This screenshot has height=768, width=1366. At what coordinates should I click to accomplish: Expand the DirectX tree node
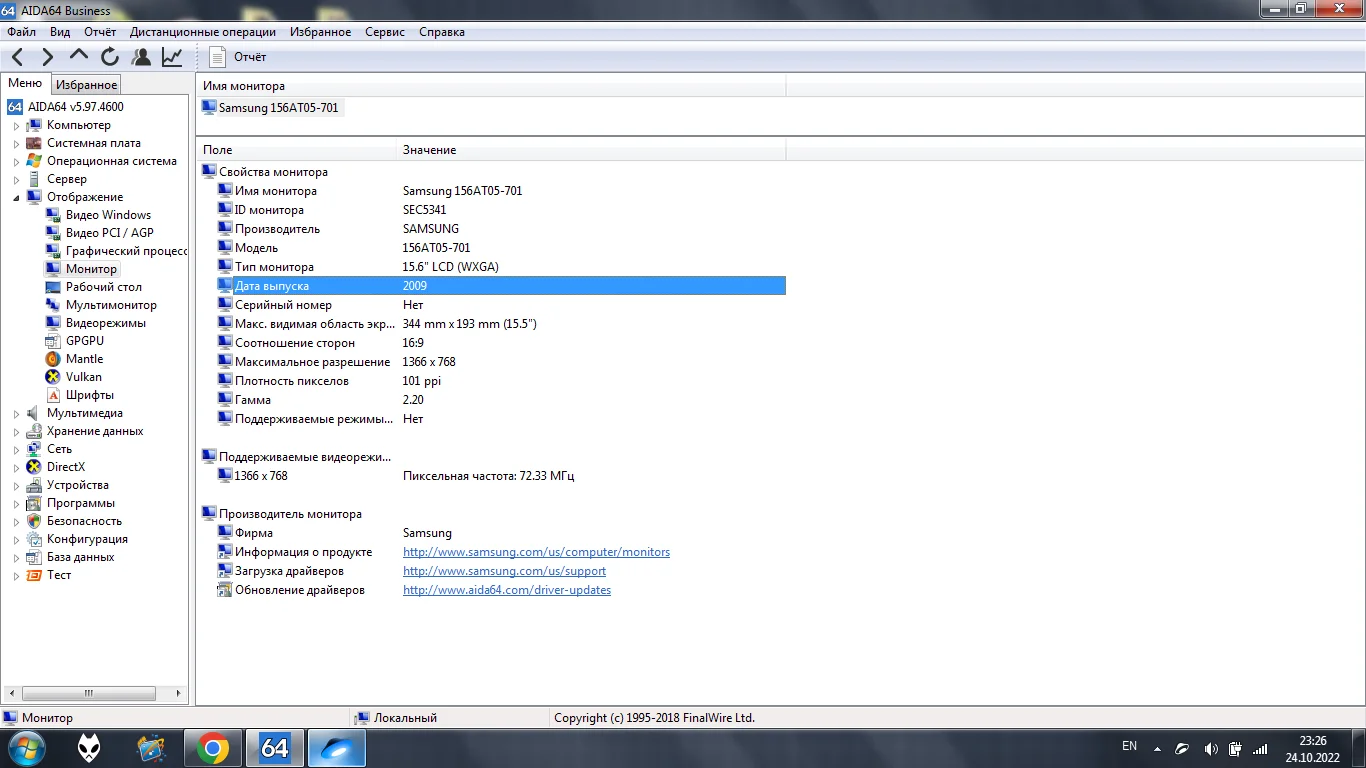pos(16,468)
